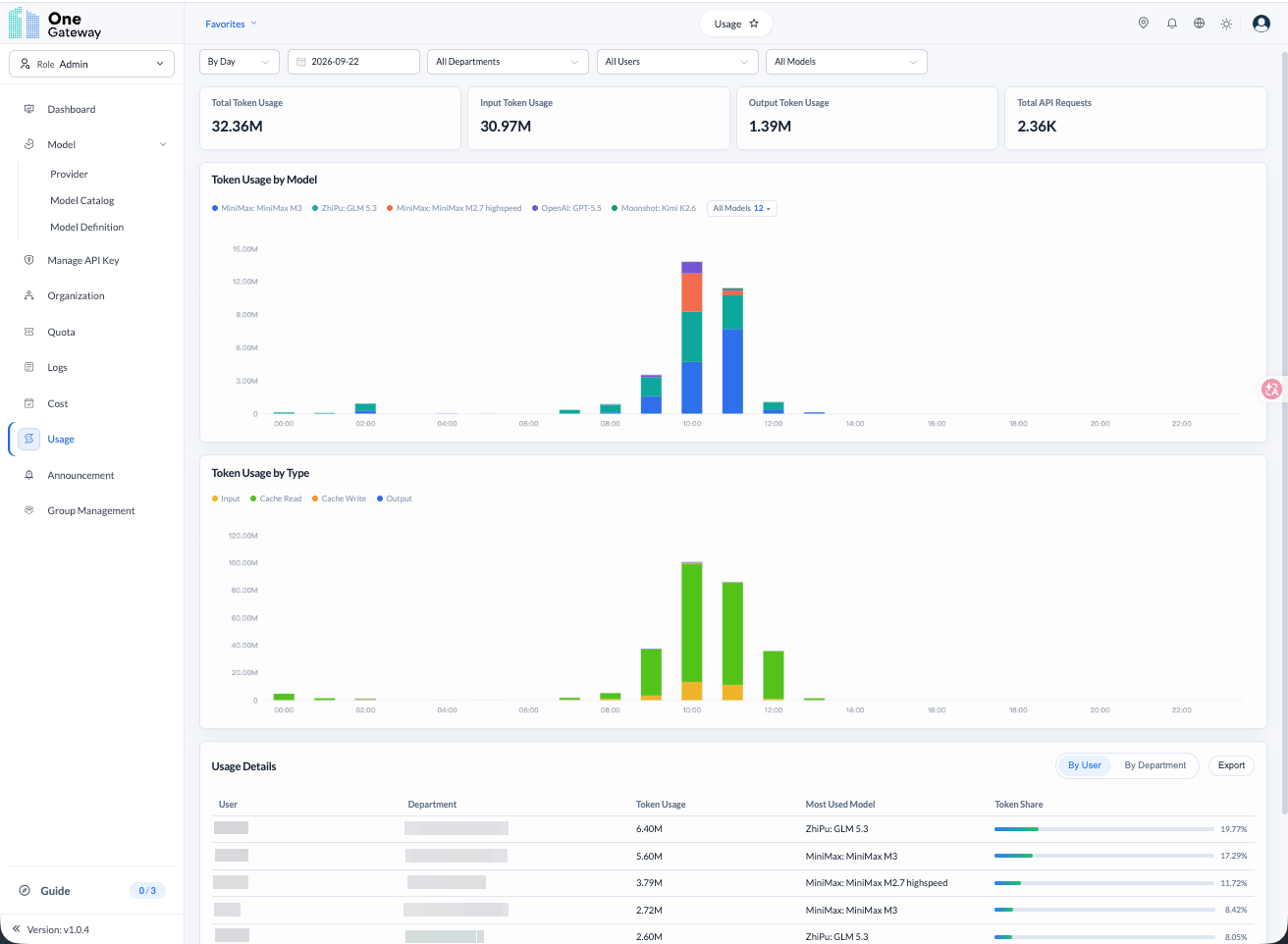Collapse the Model section chevron in the sidebar
The width and height of the screenshot is (1288, 944).
pos(163,144)
